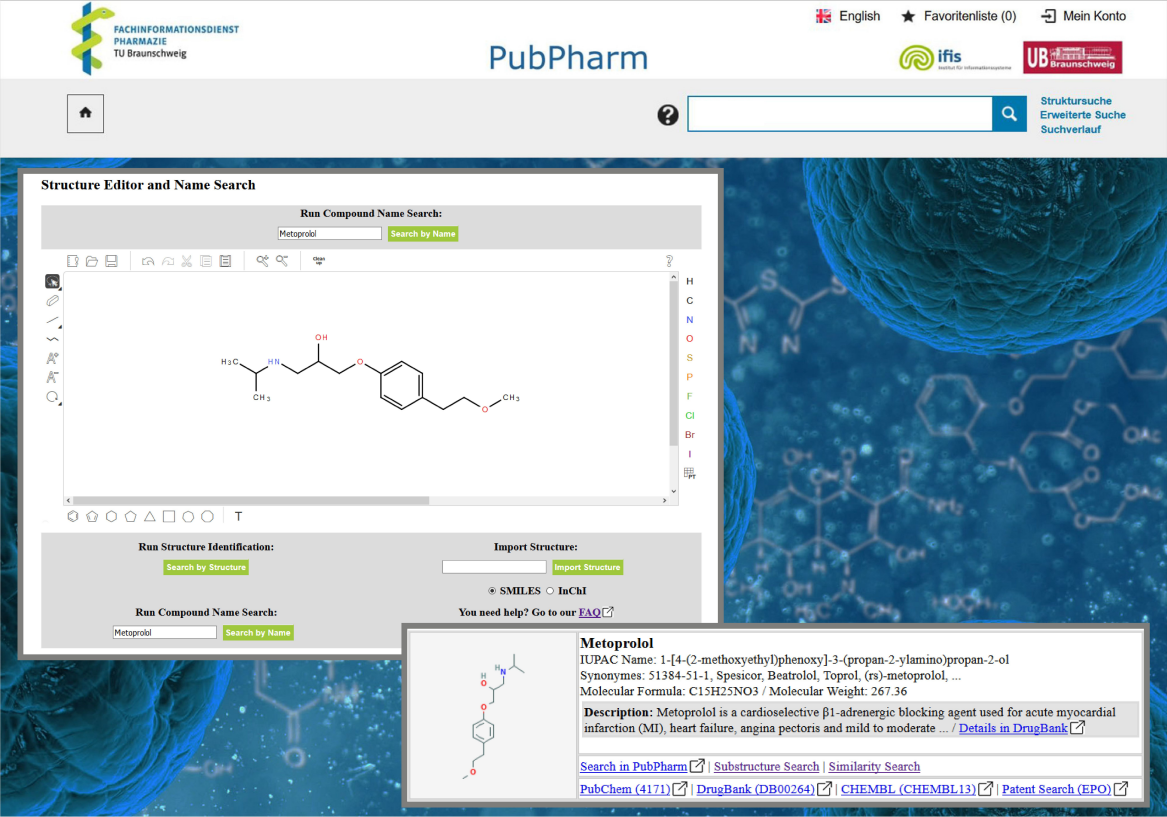Go to Favoritenliste in top navigation
This screenshot has height=817, width=1167.
958,16
